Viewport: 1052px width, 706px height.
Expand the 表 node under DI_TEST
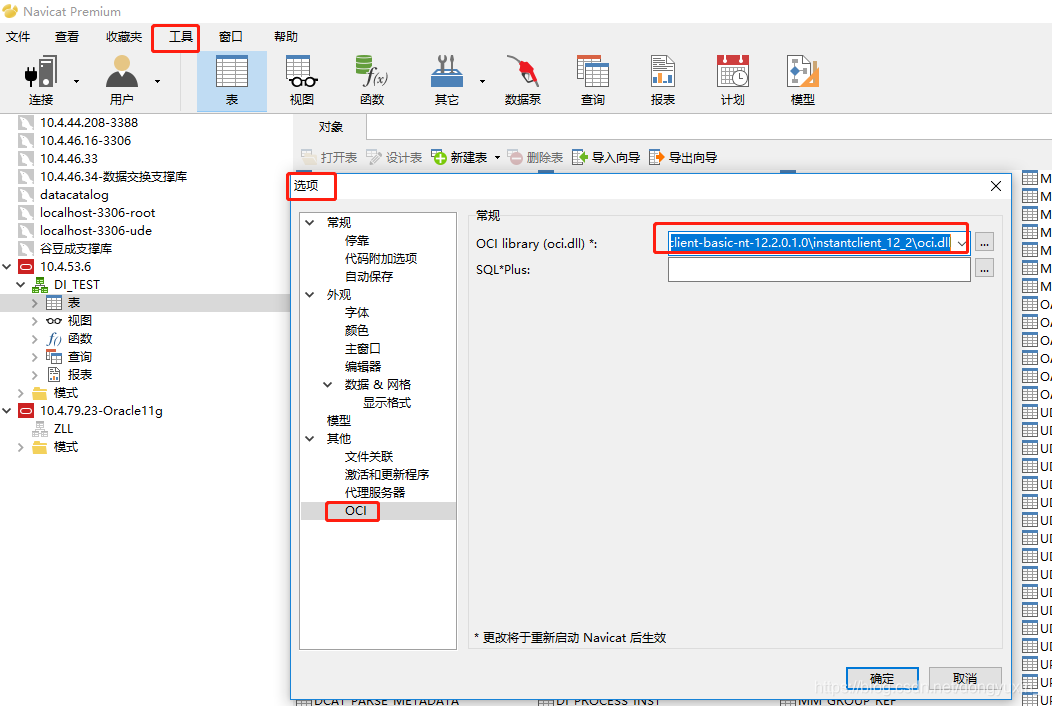point(35,303)
